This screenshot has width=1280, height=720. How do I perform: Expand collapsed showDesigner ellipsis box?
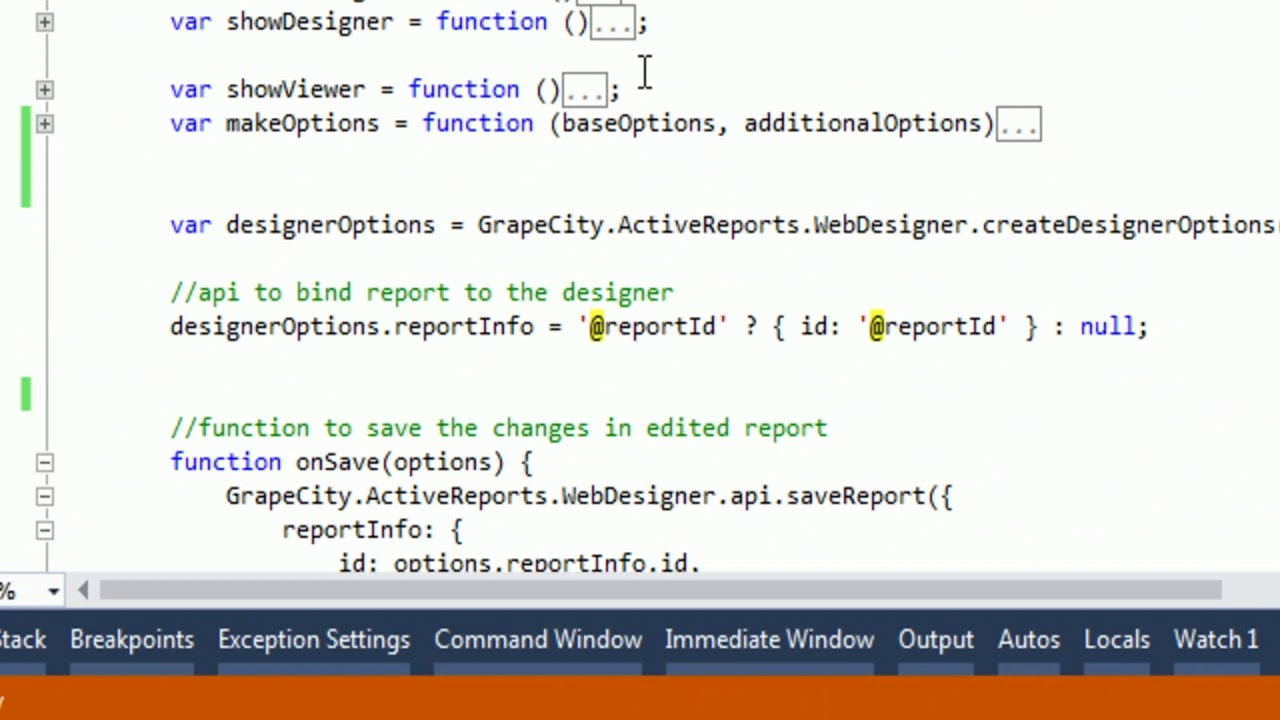click(612, 23)
